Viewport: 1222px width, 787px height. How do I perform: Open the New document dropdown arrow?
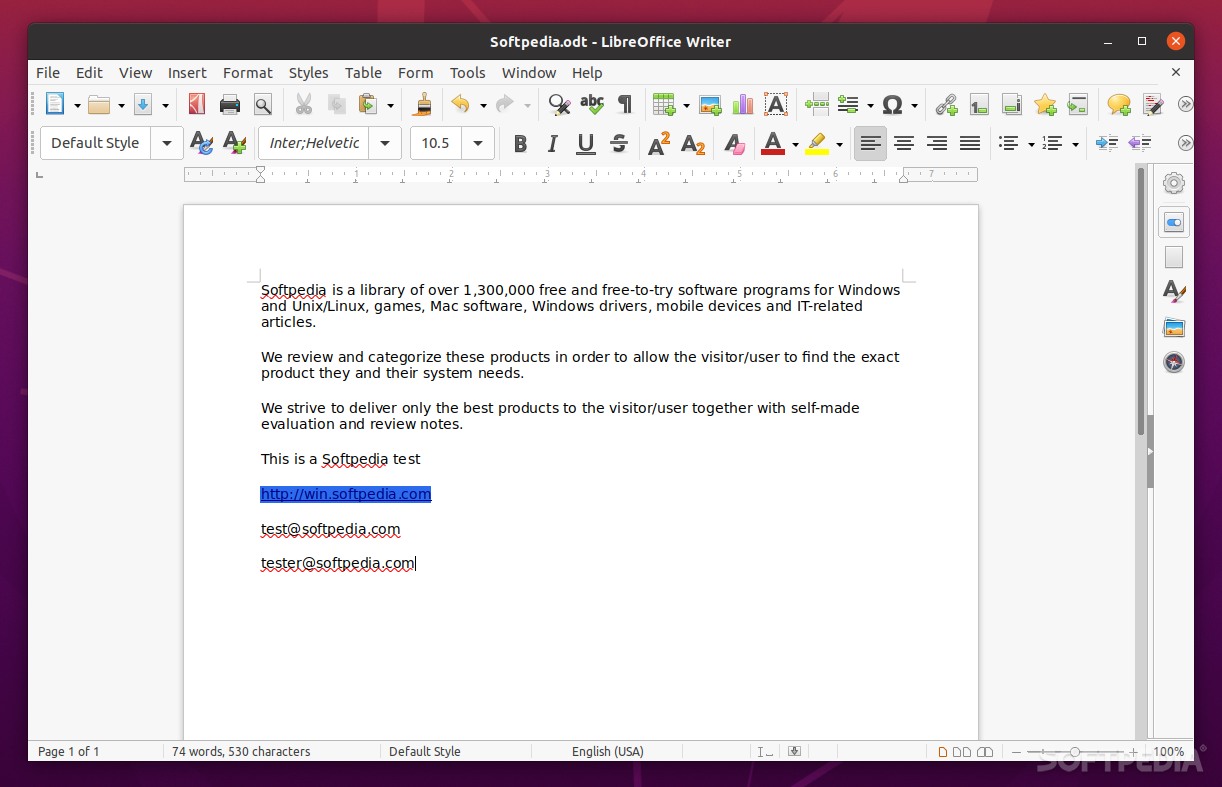click(x=77, y=105)
